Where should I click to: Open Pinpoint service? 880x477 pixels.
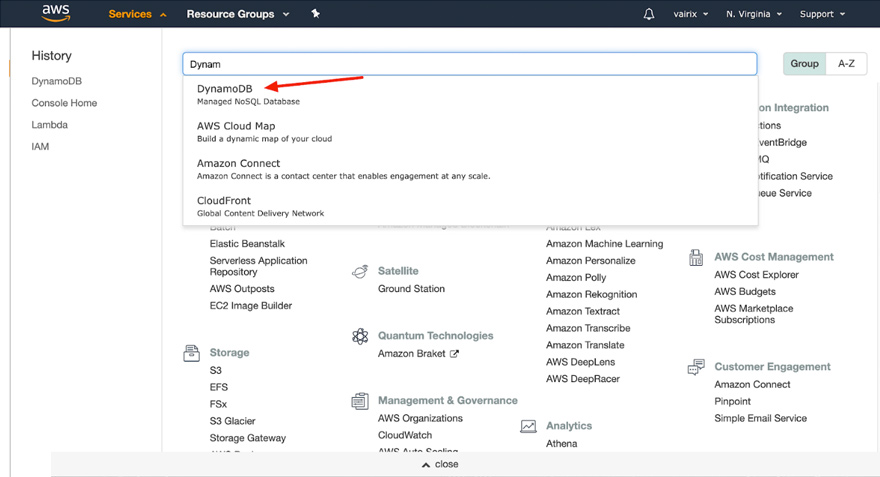(x=732, y=402)
